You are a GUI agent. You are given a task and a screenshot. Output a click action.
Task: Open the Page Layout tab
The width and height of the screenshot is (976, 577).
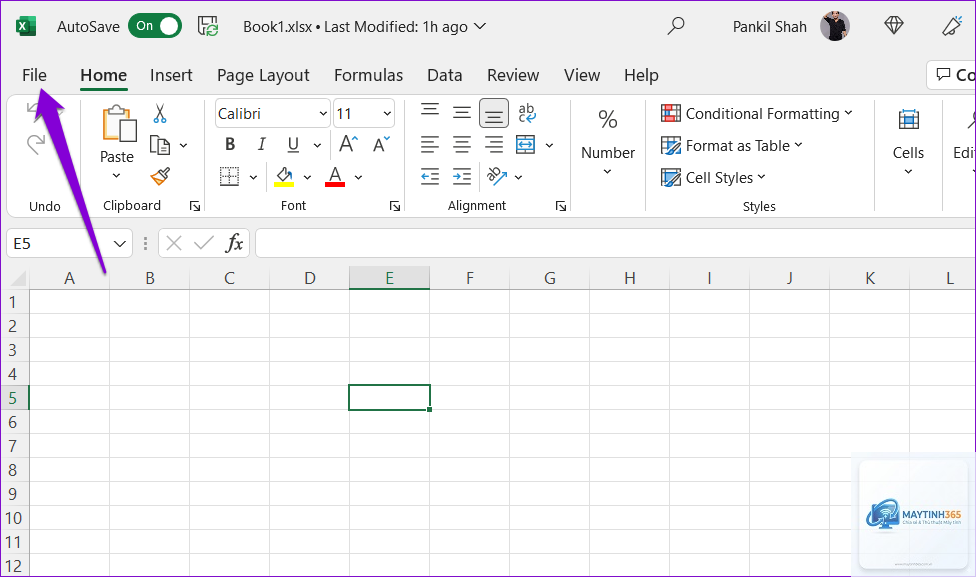click(263, 75)
